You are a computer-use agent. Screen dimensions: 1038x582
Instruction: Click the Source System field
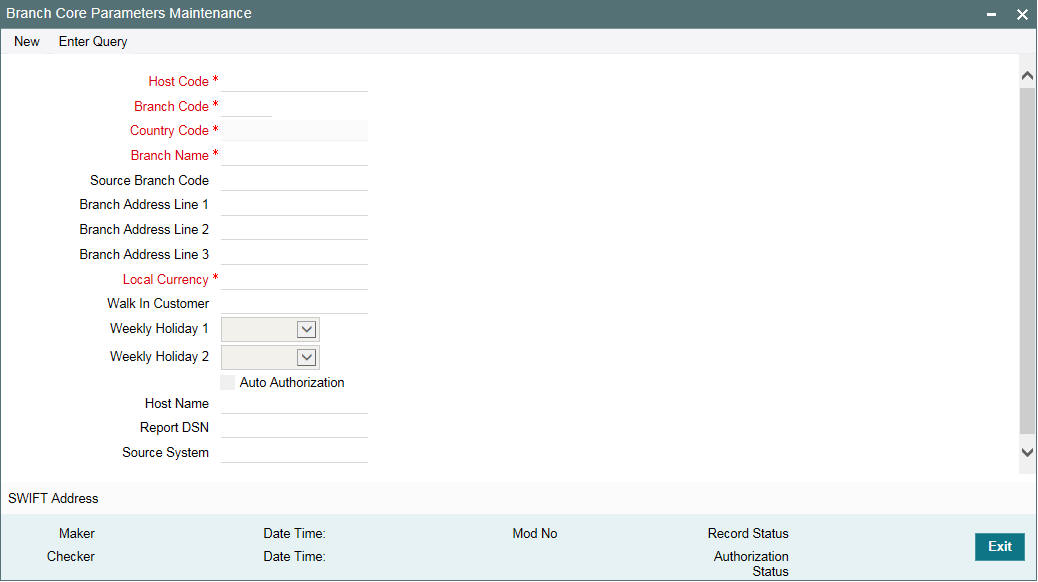(x=294, y=452)
